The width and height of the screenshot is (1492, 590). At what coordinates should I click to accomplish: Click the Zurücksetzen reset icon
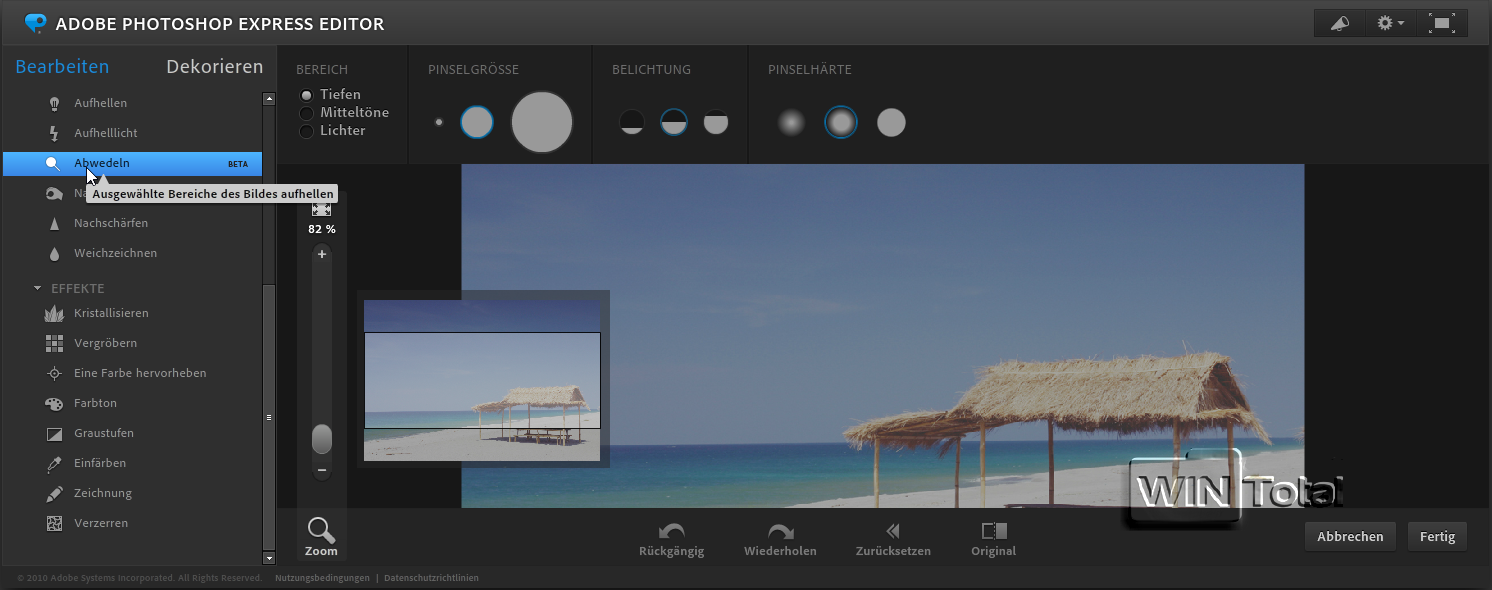point(893,531)
